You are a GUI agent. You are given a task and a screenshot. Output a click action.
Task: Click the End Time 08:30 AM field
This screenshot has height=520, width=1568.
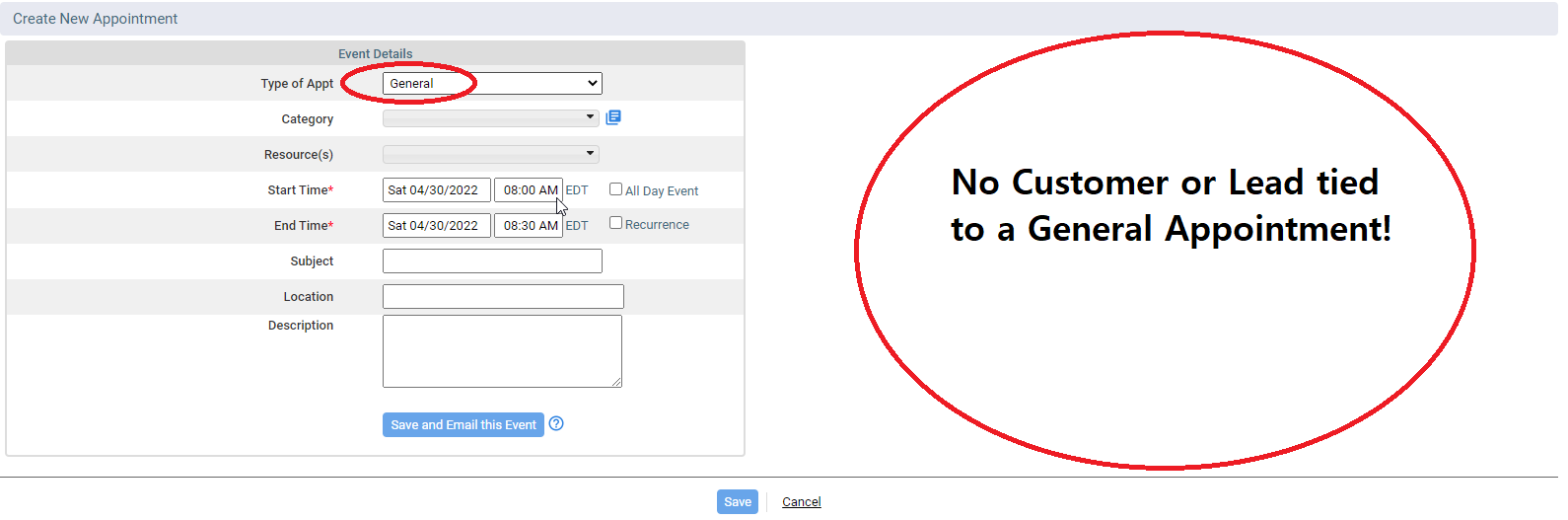[529, 226]
